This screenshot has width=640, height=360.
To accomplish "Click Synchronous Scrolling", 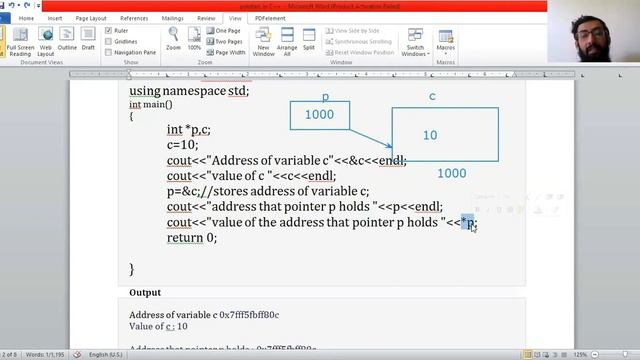I will pyautogui.click(x=358, y=41).
